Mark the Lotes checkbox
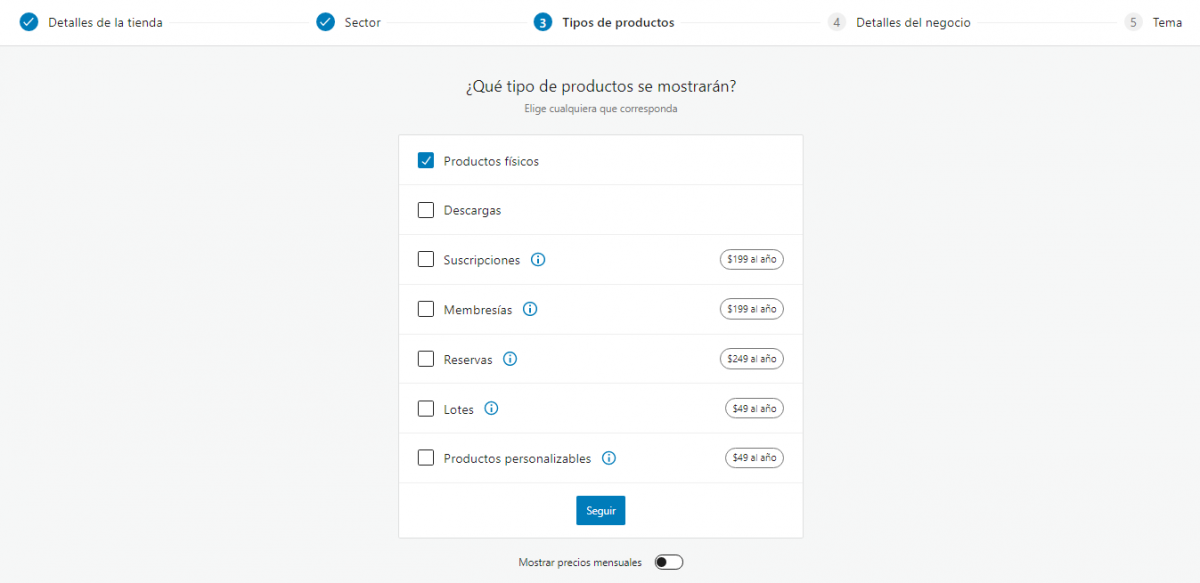 pos(426,409)
